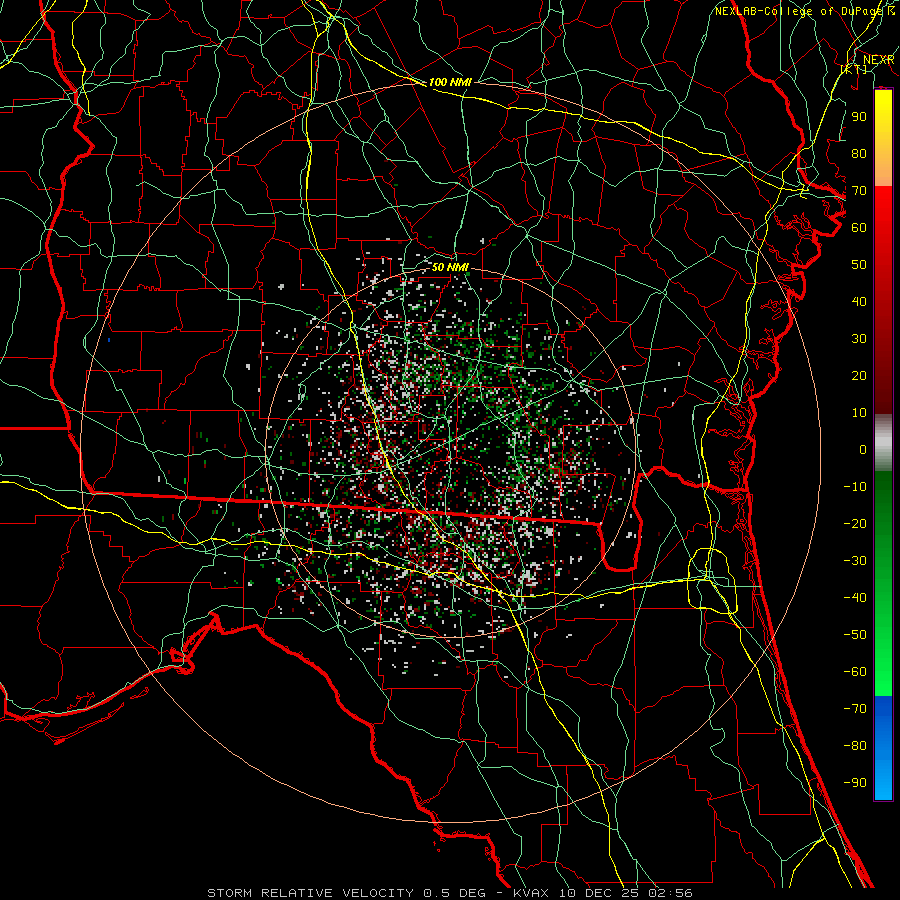
Task: Click the 10 value on the velocity scale
Action: (x=859, y=413)
